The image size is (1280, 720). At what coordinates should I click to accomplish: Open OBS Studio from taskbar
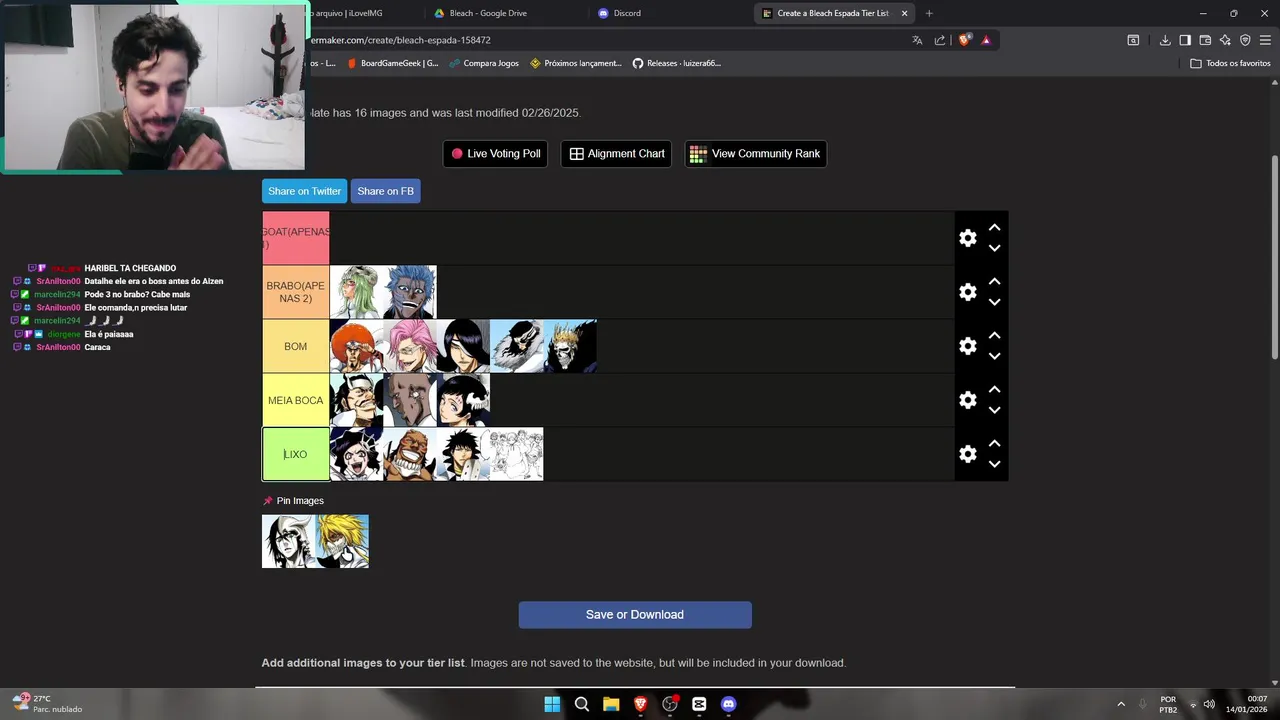coord(670,704)
